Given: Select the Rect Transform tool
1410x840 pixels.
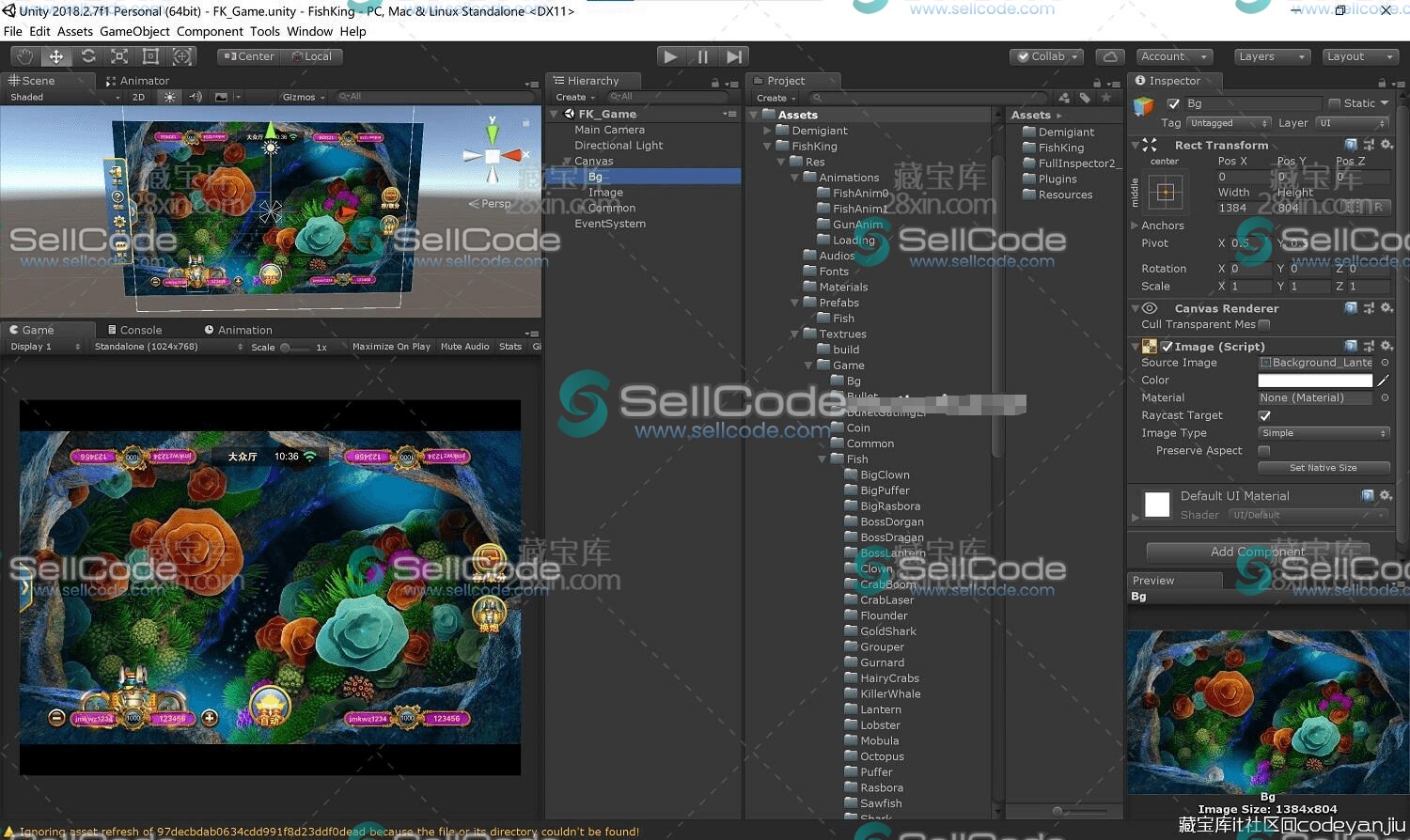Looking at the screenshot, I should click(x=150, y=56).
